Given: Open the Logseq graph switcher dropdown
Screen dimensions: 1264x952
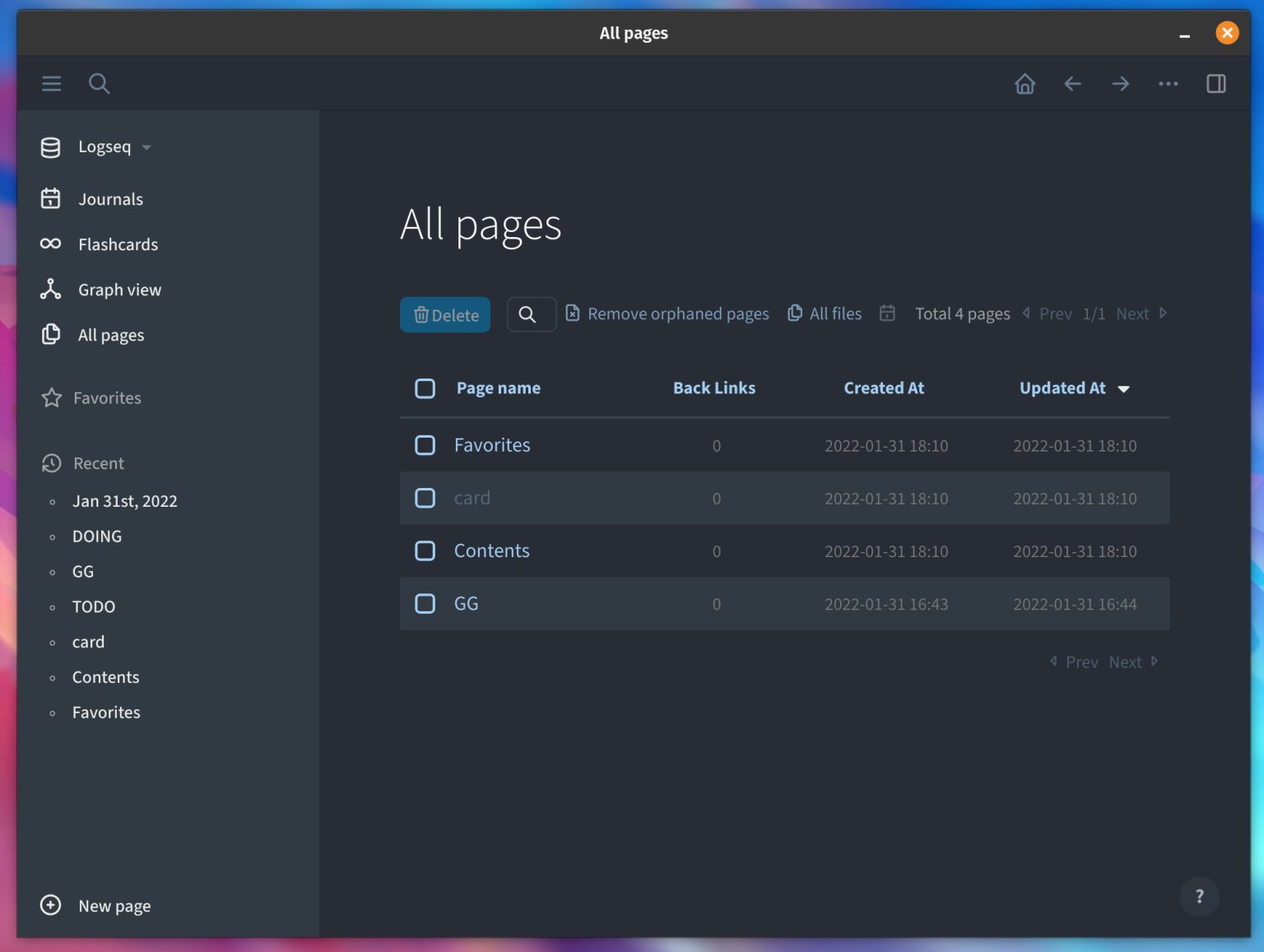Looking at the screenshot, I should (105, 146).
